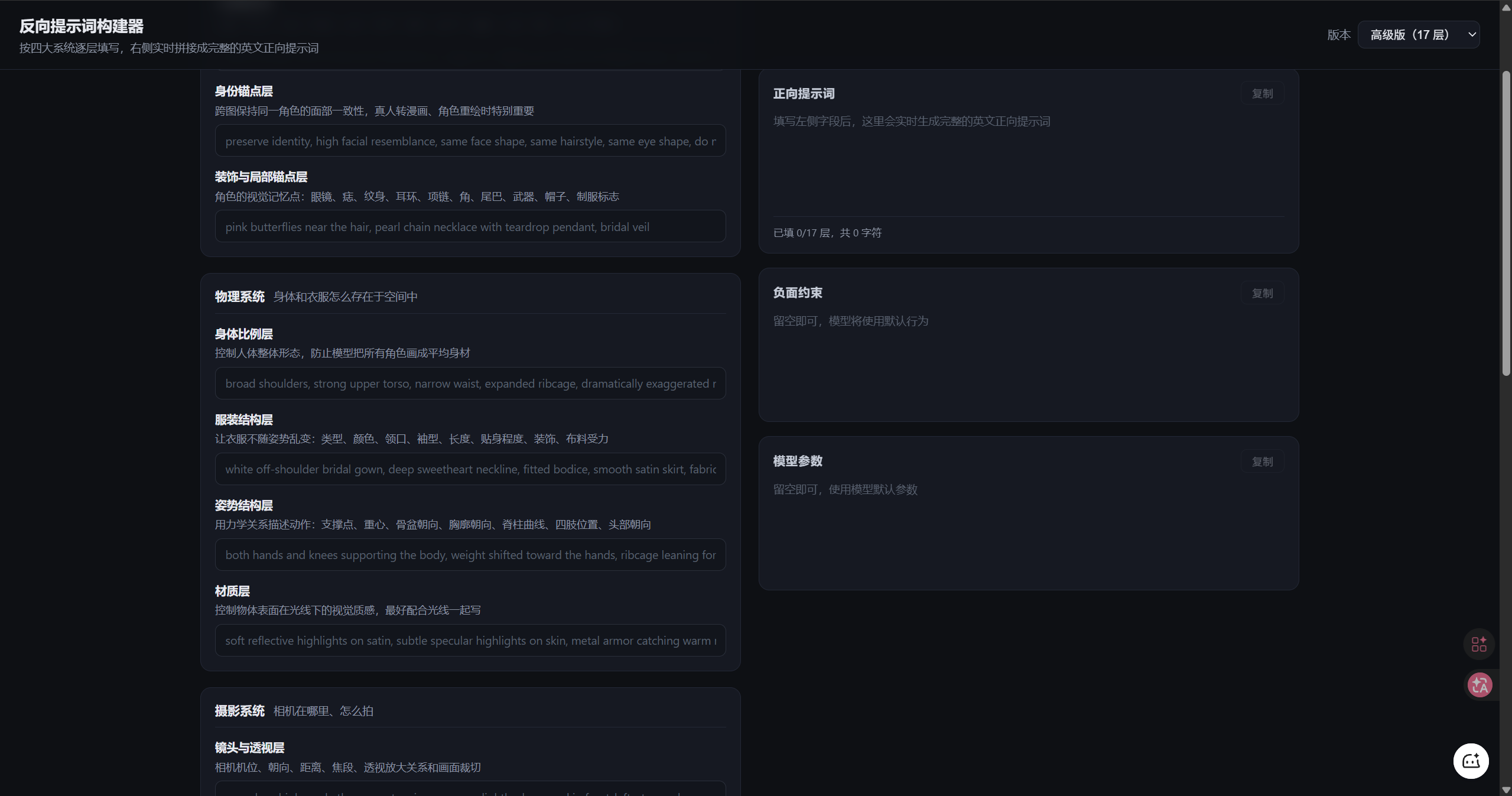
Task: Open the white chat assistant bubble icon
Action: (x=1471, y=761)
